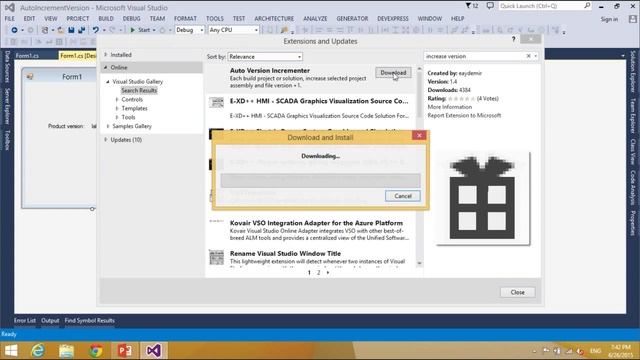Viewport: 640px width, 360px height.
Task: Cancel the Download and Install dialog
Action: (403, 196)
